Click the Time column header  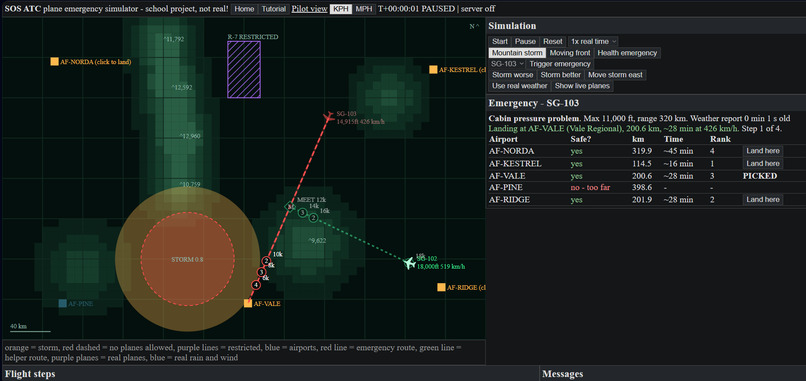click(x=672, y=139)
